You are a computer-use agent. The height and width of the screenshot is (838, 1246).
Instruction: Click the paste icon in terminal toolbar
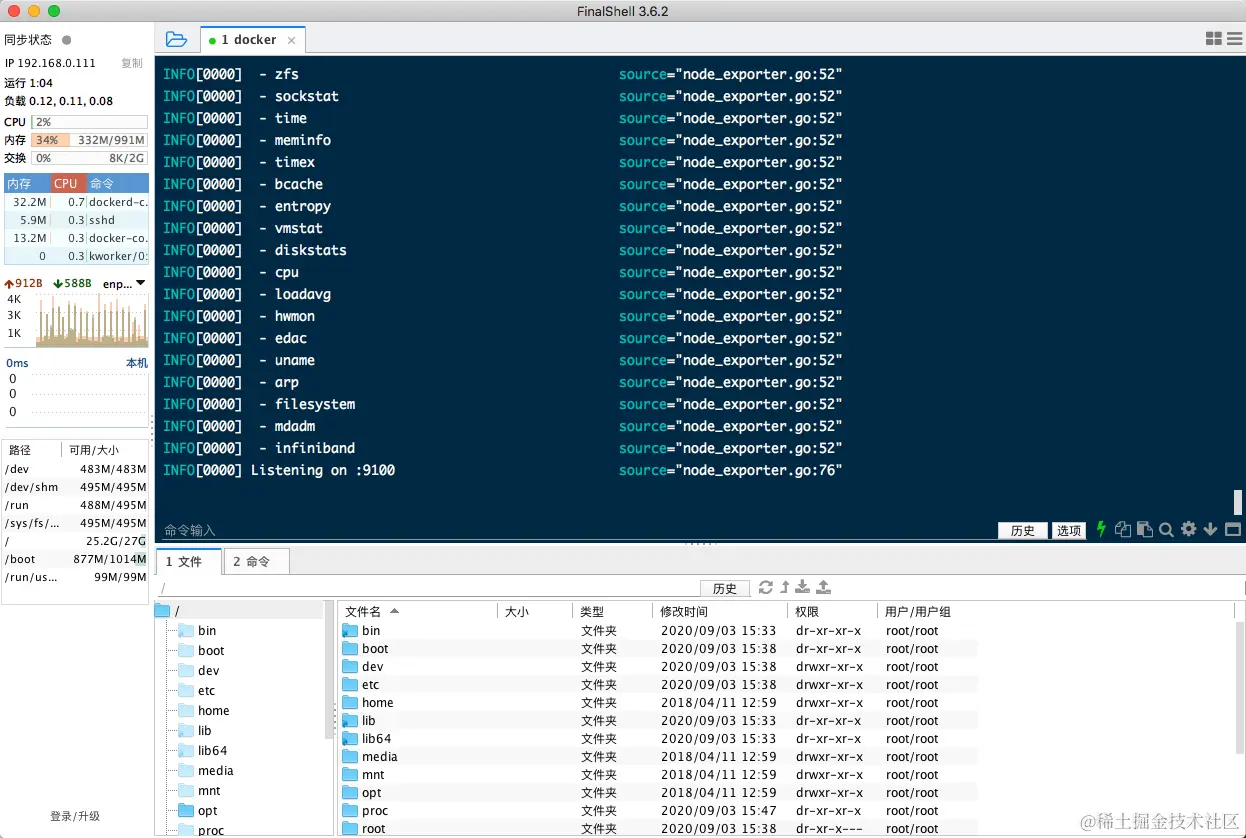pyautogui.click(x=1144, y=530)
